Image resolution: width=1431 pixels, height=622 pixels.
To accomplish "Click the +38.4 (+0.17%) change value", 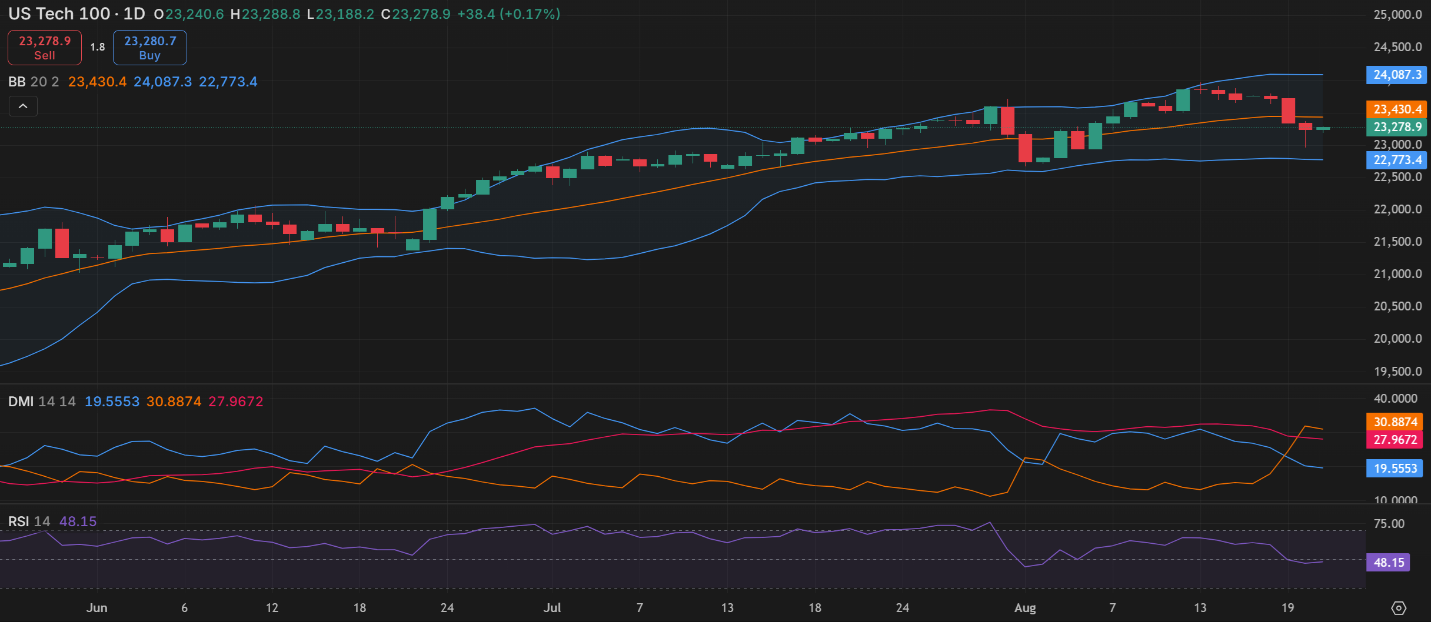I will coord(508,14).
